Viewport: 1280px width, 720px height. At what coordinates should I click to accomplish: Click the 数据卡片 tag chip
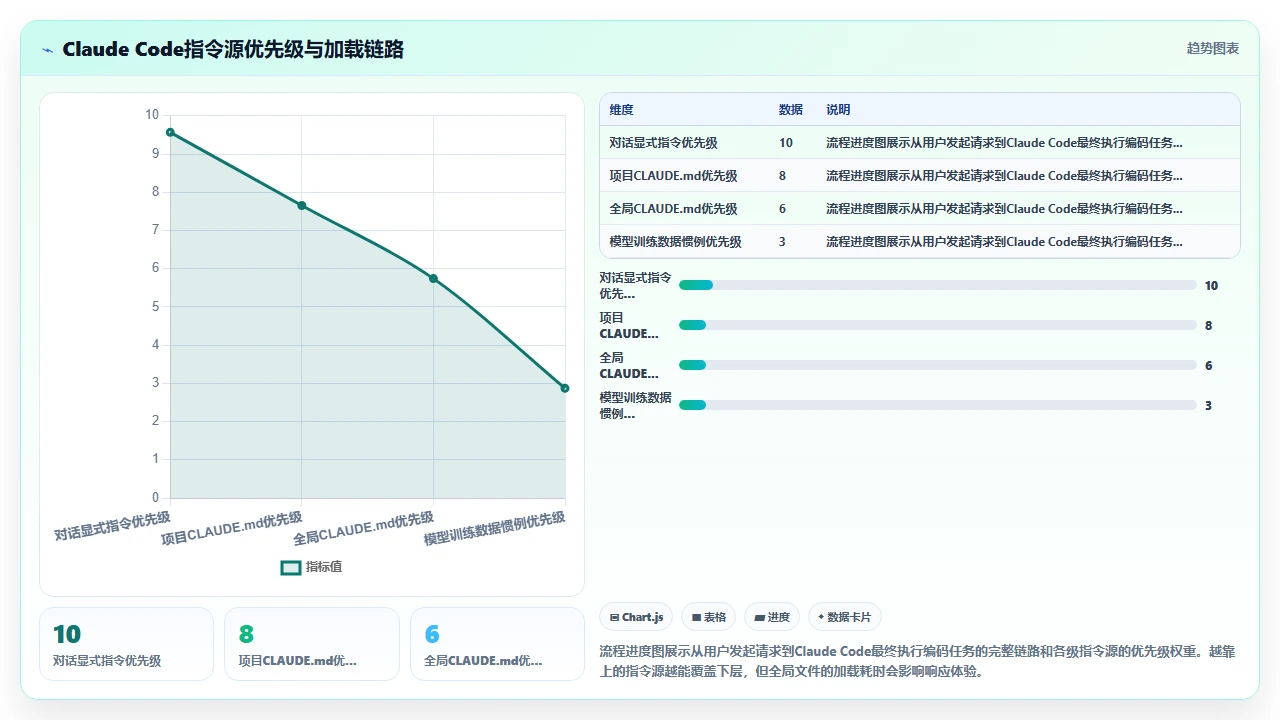click(845, 617)
